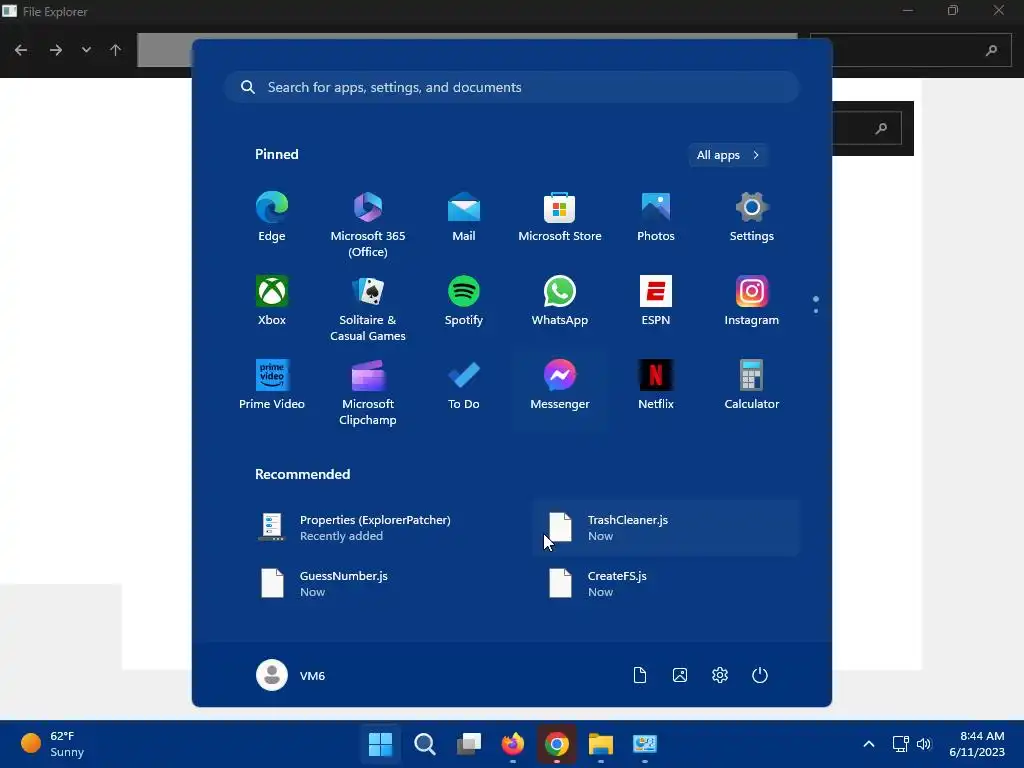The image size is (1024, 768).
Task: Open recommended file TrashCleaner.js
Action: click(x=666, y=528)
